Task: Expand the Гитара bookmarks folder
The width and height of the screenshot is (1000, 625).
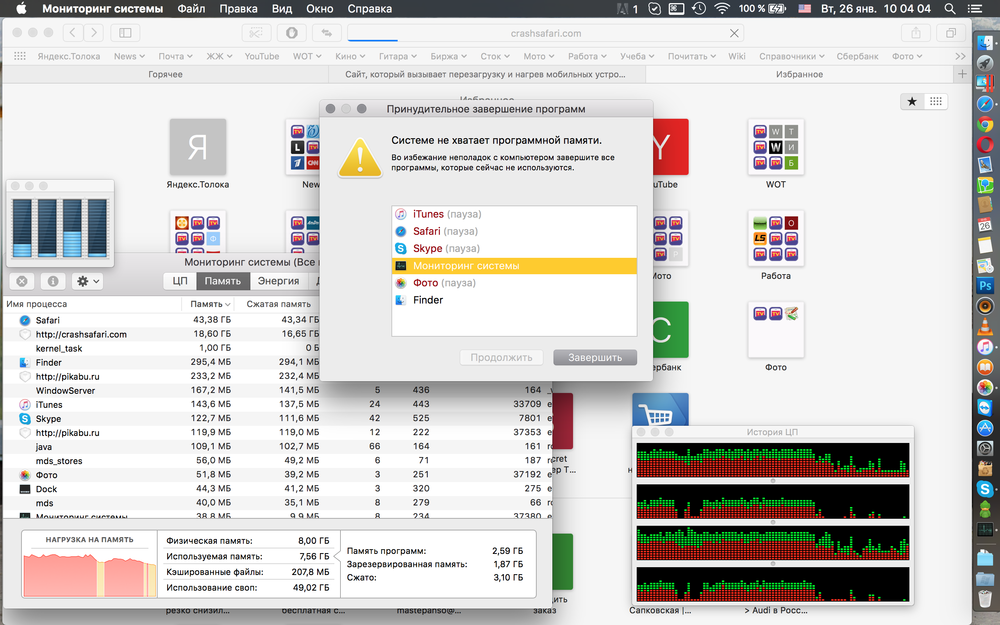Action: (x=397, y=56)
